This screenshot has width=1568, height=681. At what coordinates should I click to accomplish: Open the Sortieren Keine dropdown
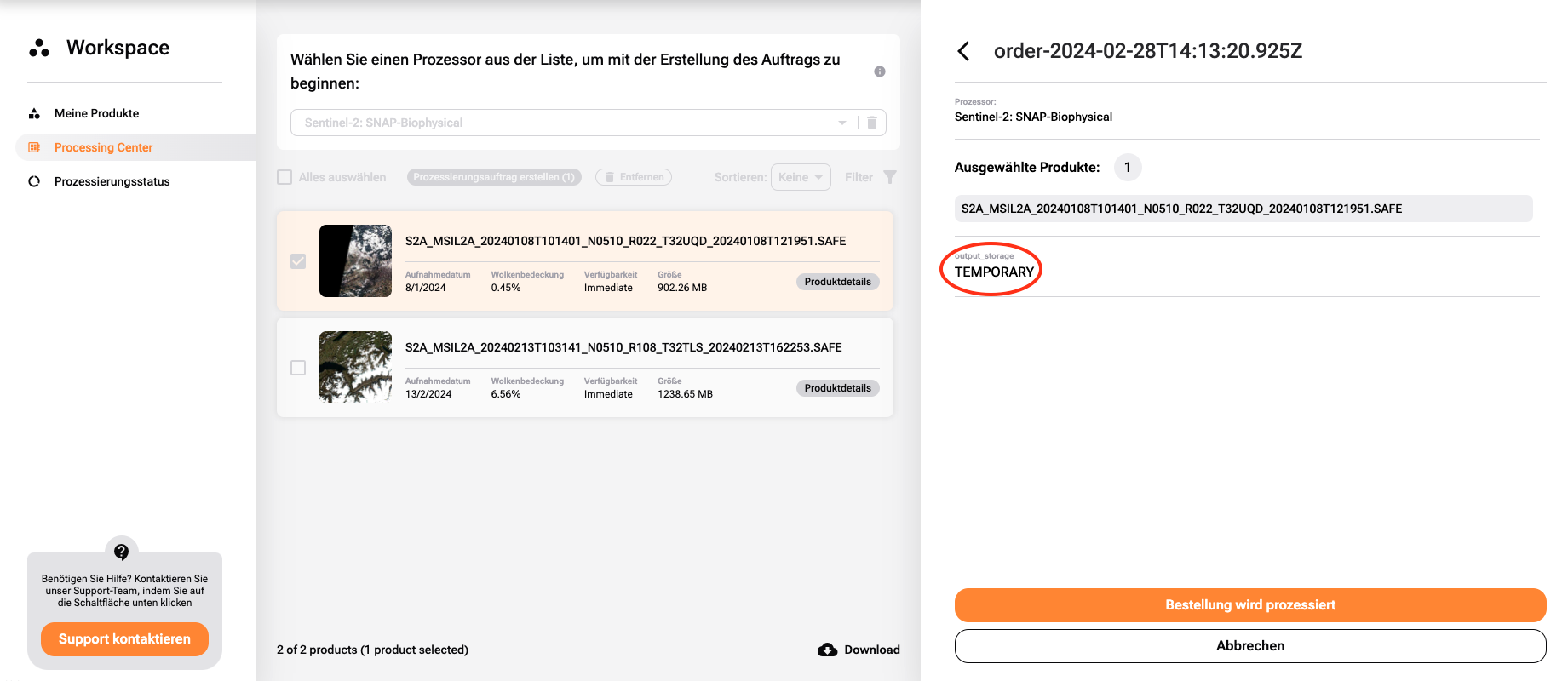[x=801, y=177]
